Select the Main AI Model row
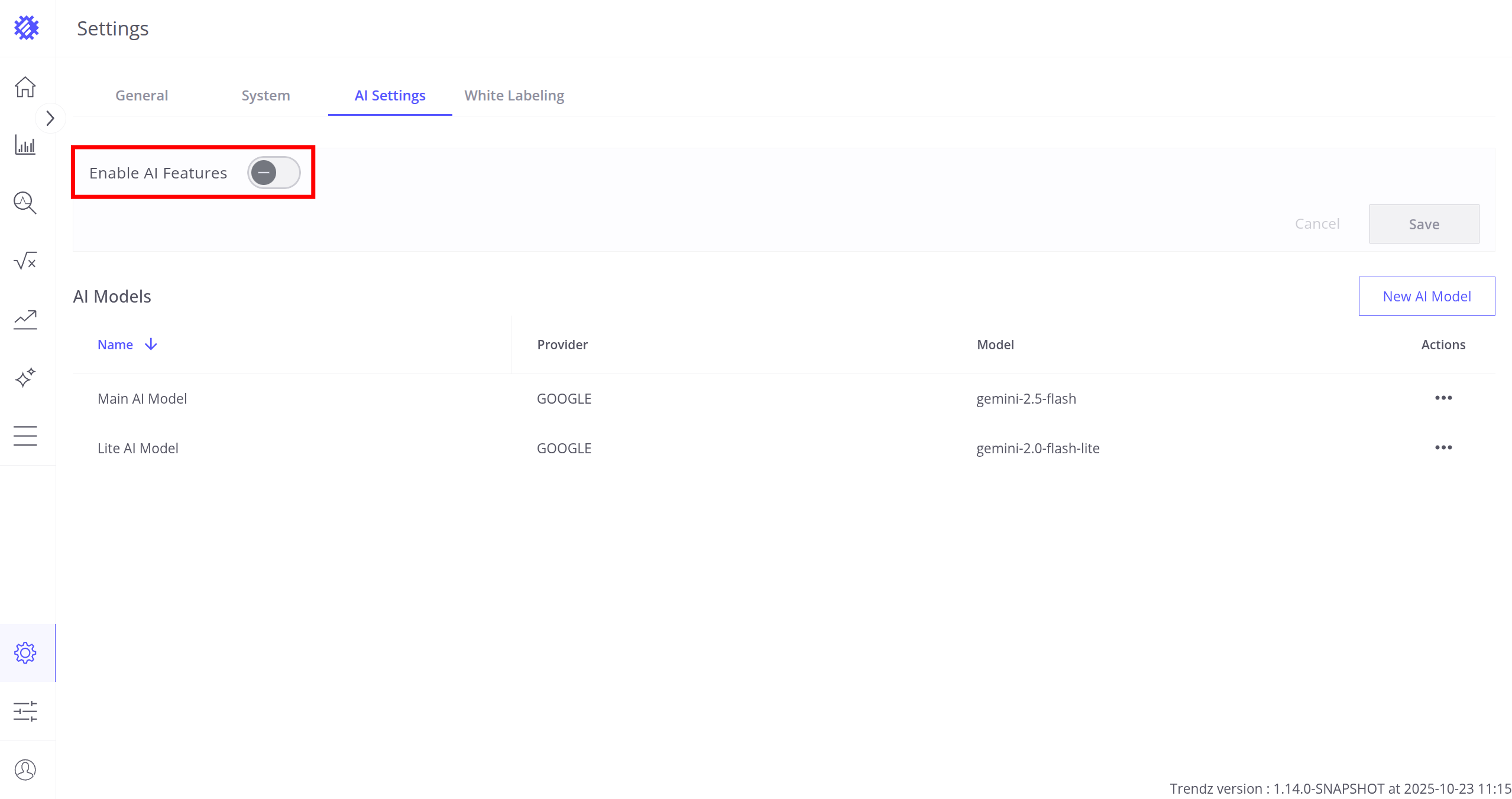This screenshot has width=1512, height=799. 143,399
